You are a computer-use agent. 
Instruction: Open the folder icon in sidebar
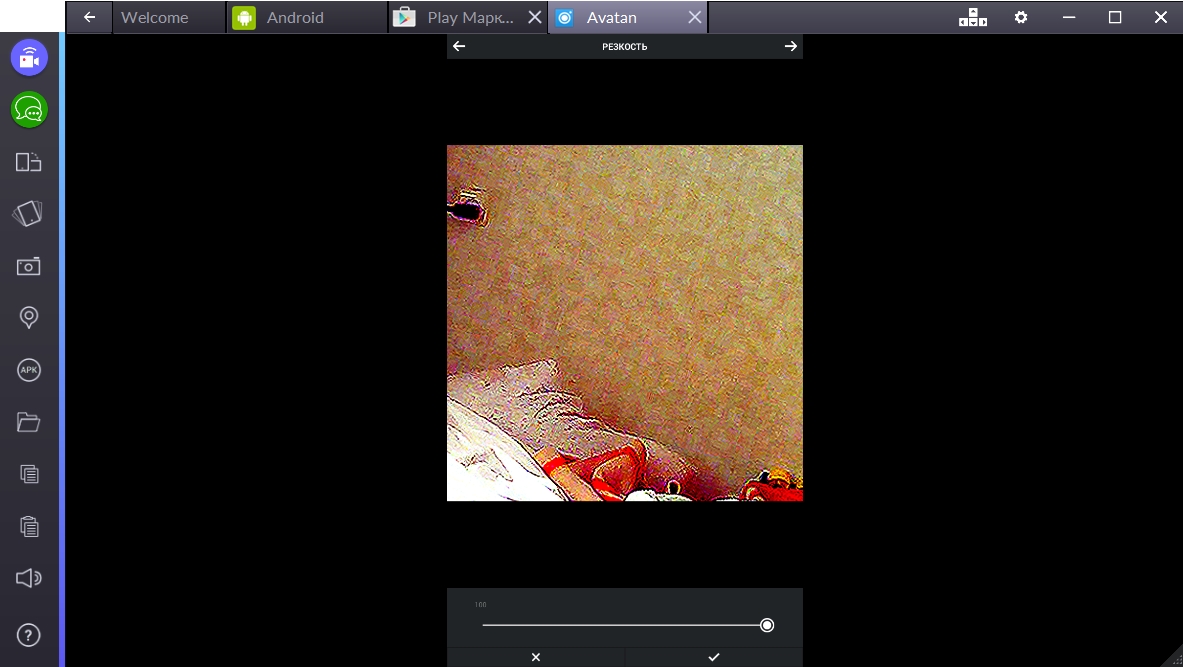coord(29,422)
